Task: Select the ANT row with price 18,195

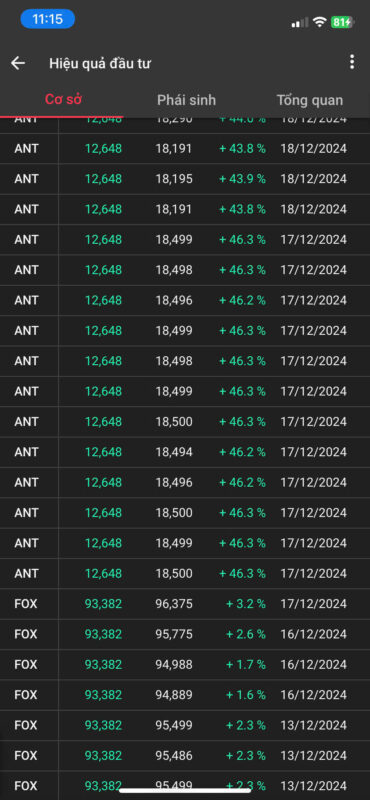Action: (x=185, y=179)
